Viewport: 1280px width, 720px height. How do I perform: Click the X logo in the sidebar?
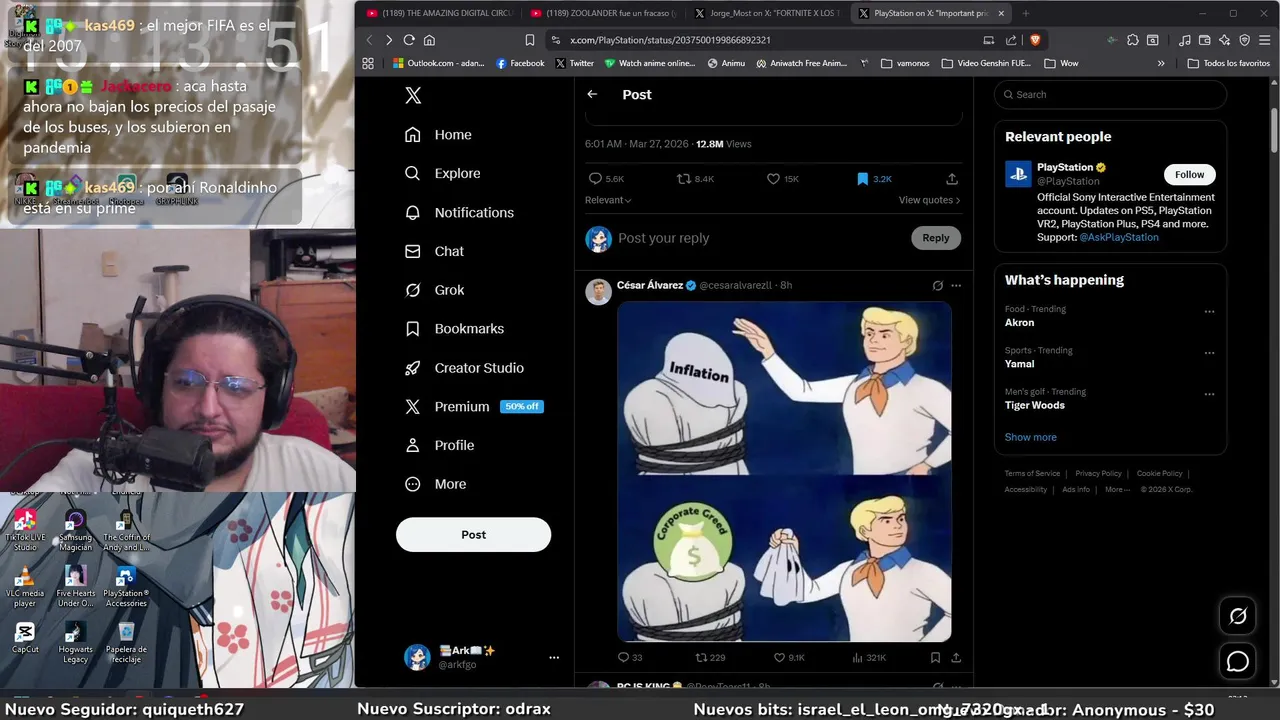413,95
